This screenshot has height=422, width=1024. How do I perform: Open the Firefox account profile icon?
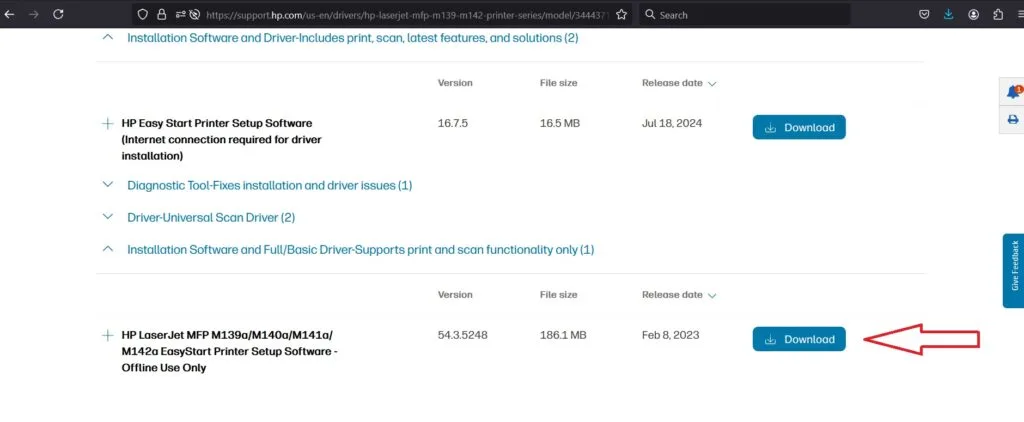point(973,15)
